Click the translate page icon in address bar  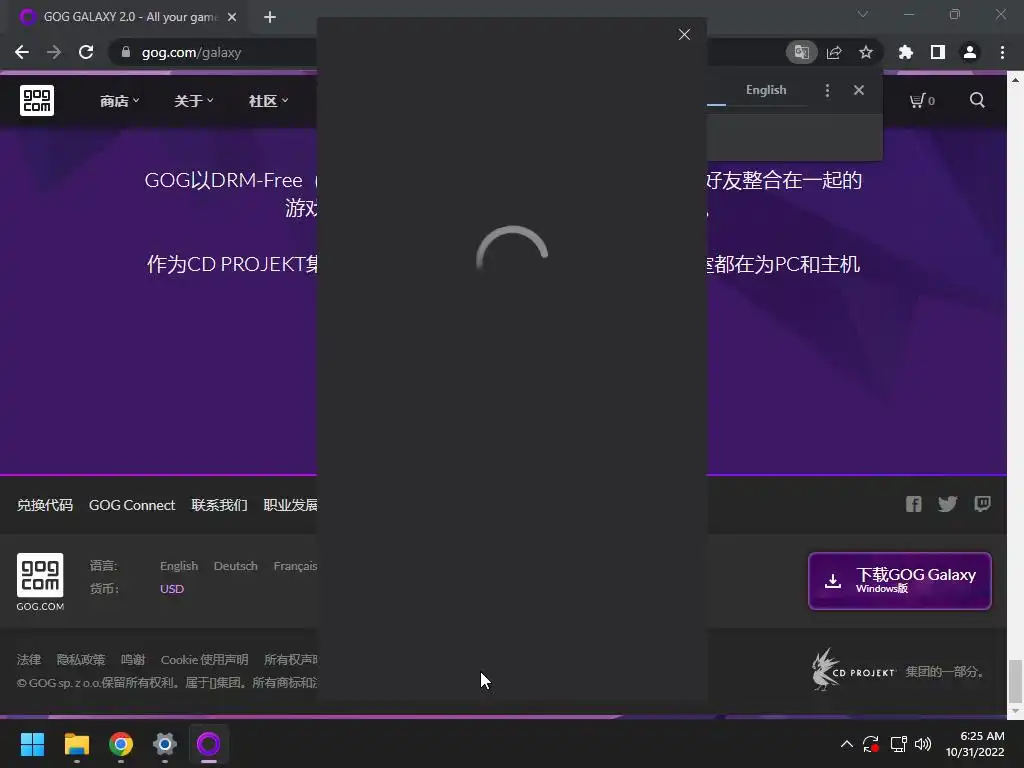[x=801, y=52]
